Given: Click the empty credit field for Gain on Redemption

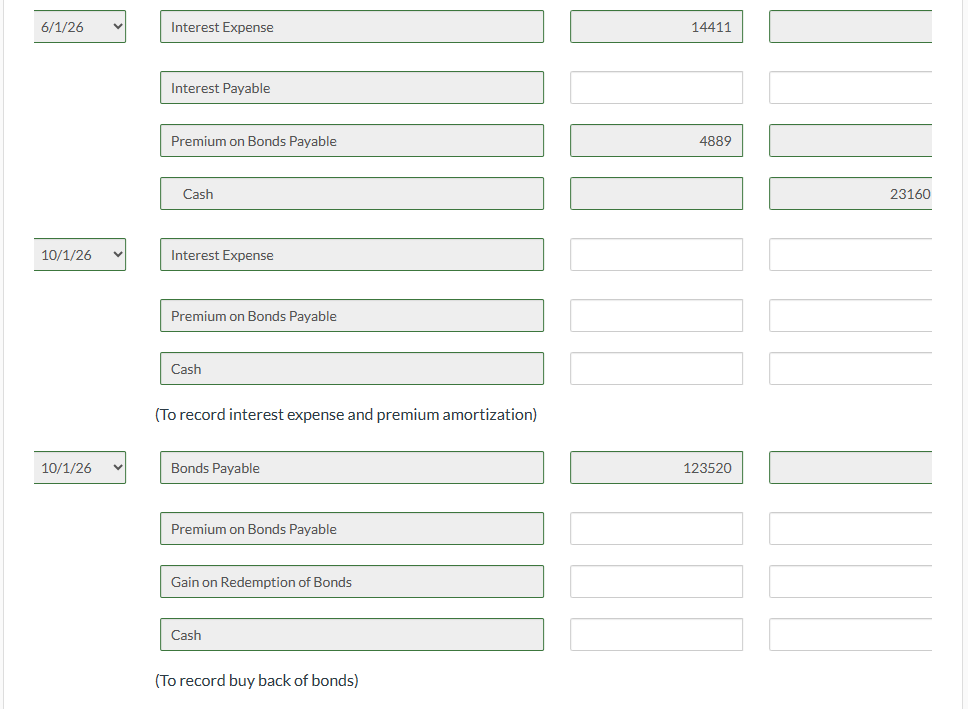Looking at the screenshot, I should tap(850, 581).
